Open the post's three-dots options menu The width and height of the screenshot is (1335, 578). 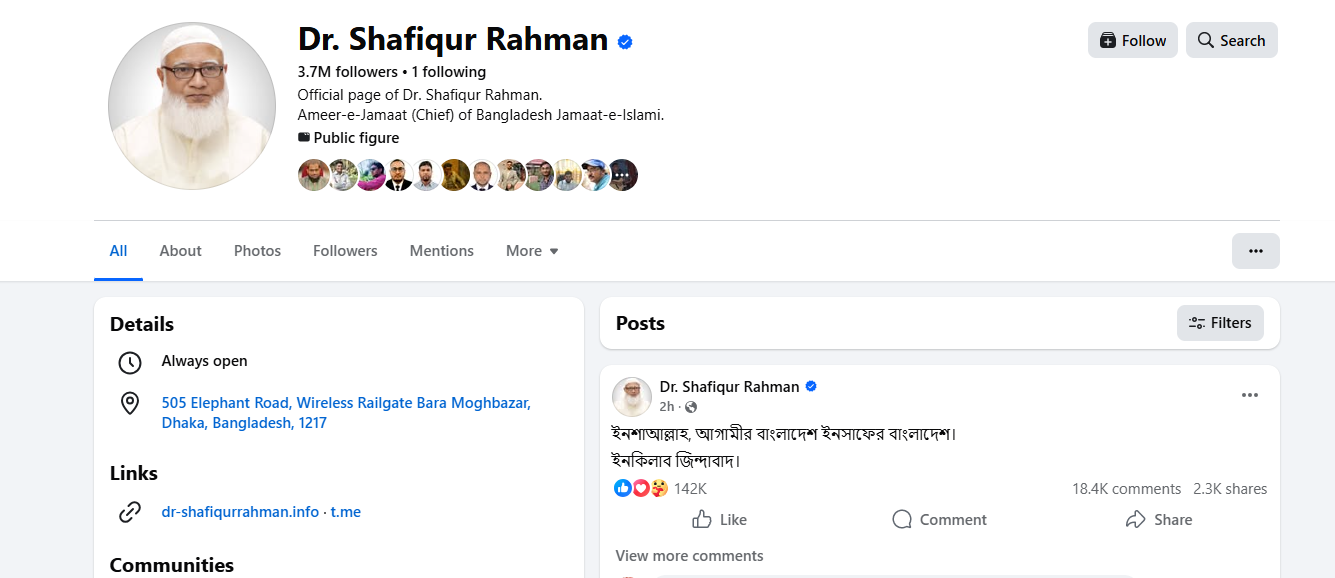1249,395
